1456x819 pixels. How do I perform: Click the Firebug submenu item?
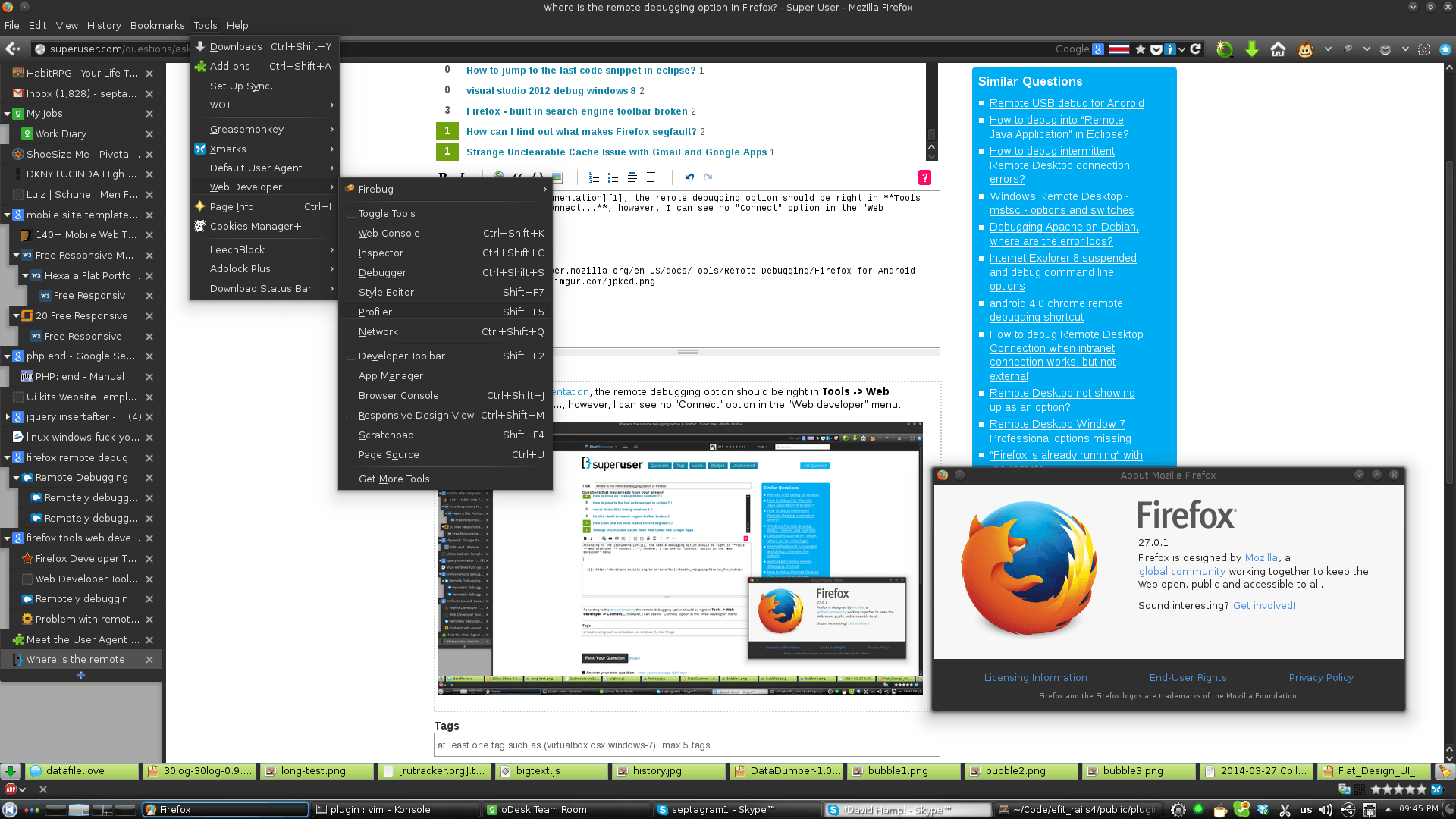tap(445, 190)
